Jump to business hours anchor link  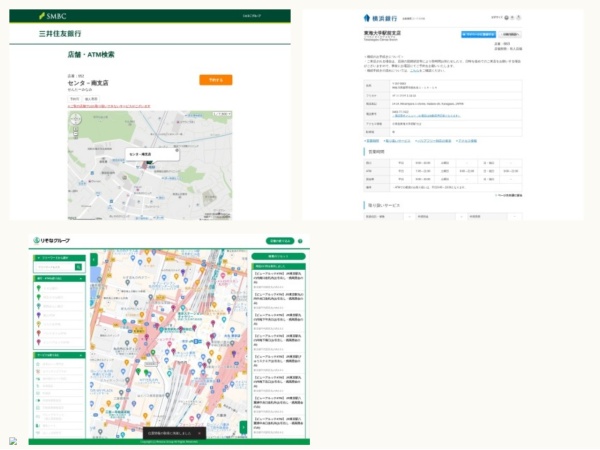coord(372,141)
